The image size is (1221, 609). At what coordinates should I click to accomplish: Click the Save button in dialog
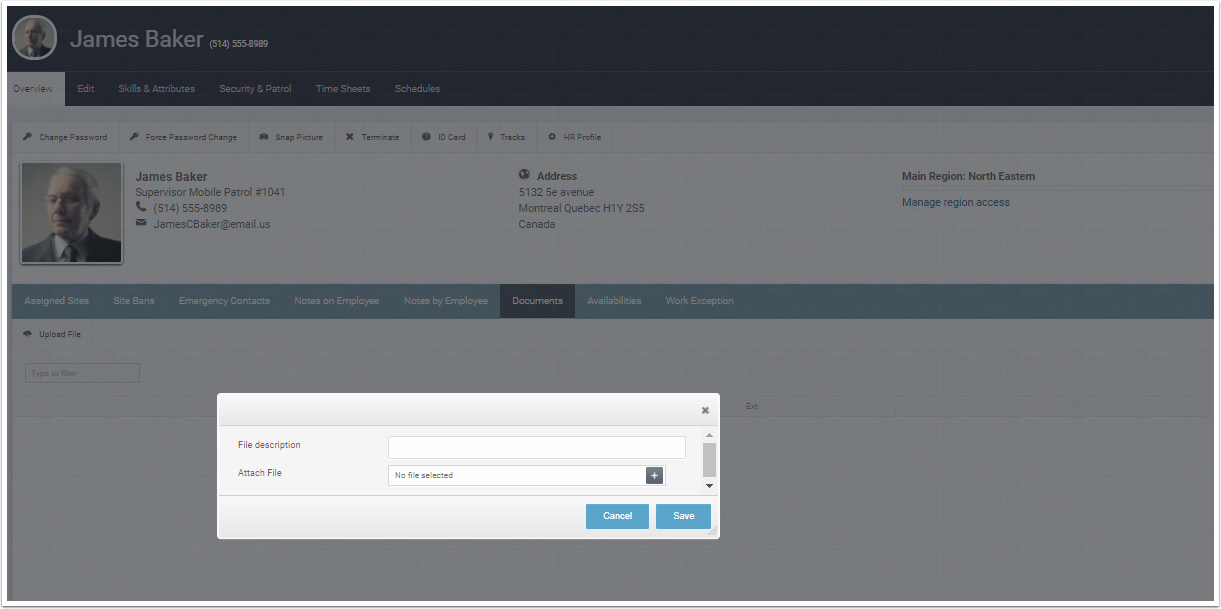point(683,516)
